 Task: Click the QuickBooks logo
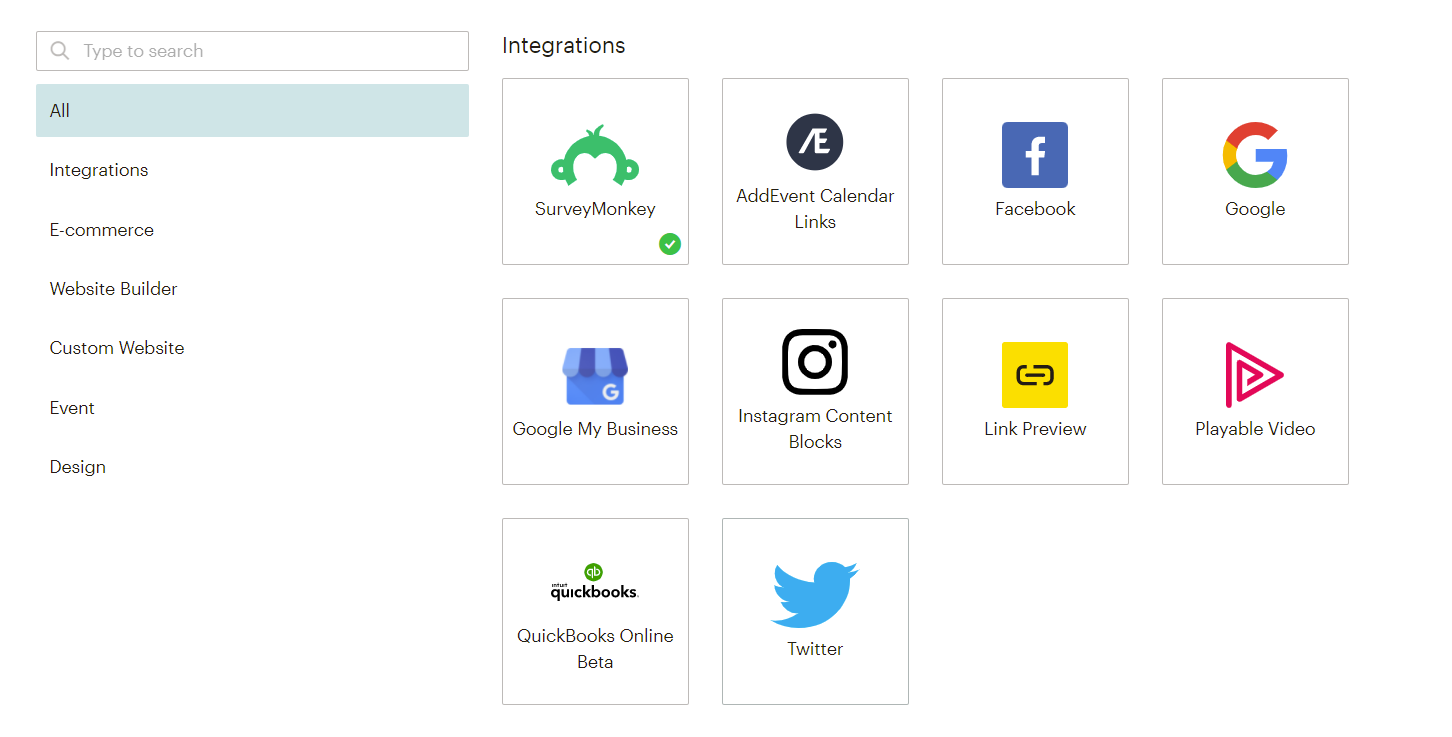(595, 583)
